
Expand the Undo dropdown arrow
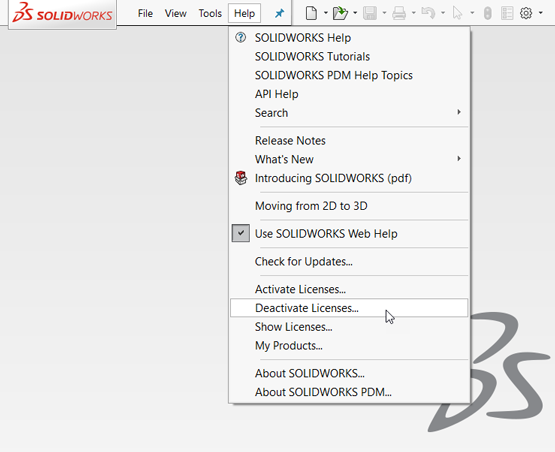[x=443, y=13]
